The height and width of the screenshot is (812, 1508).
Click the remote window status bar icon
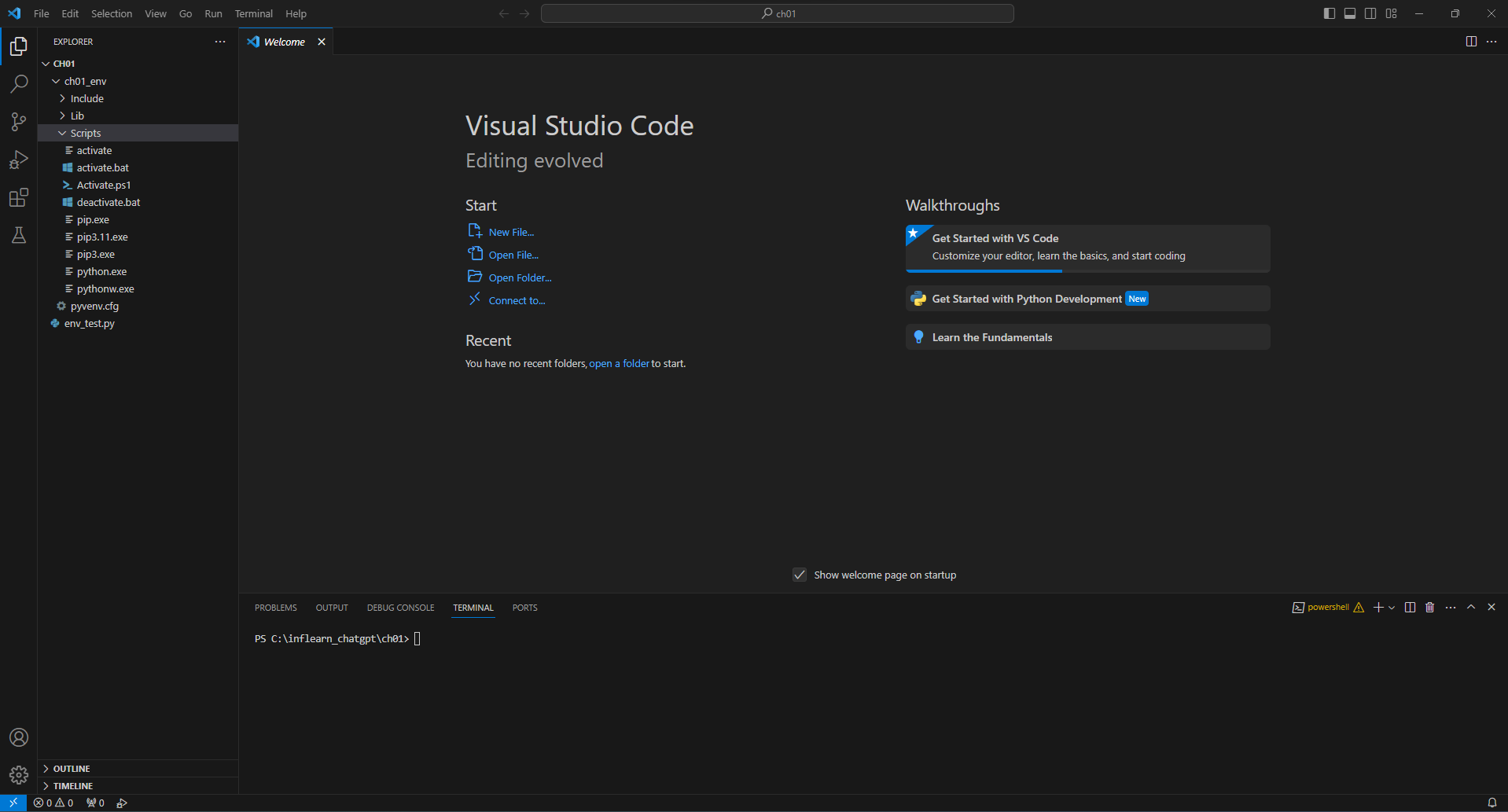13,803
